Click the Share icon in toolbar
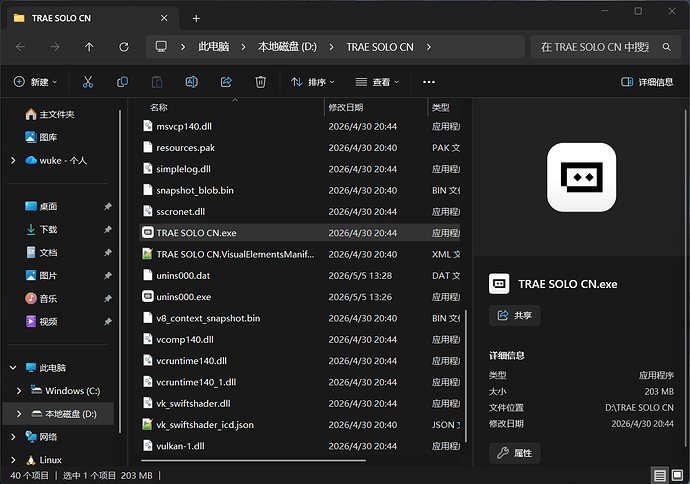690x484 pixels. [x=226, y=82]
